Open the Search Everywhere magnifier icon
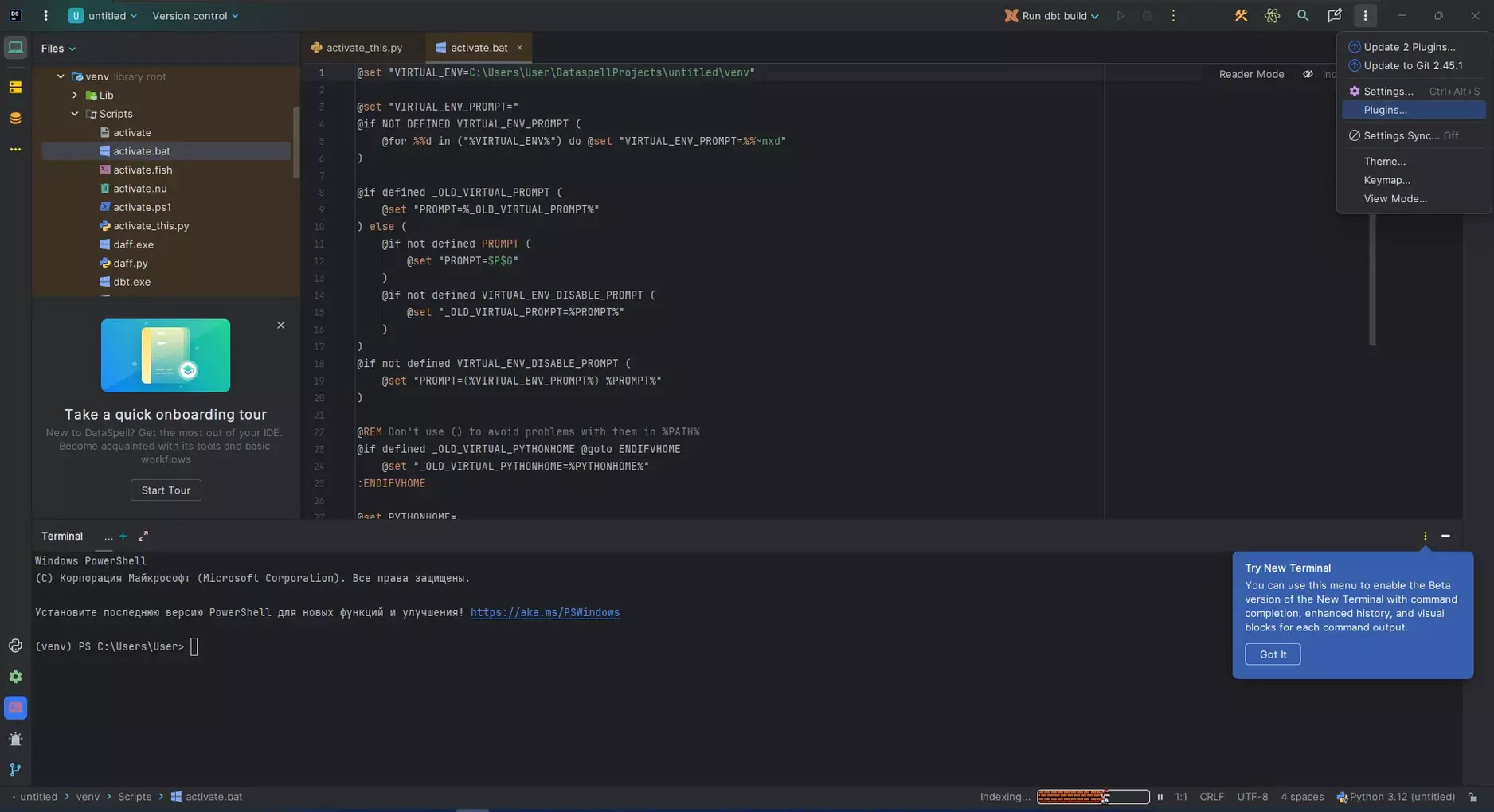The width and height of the screenshot is (1494, 812). coord(1303,16)
